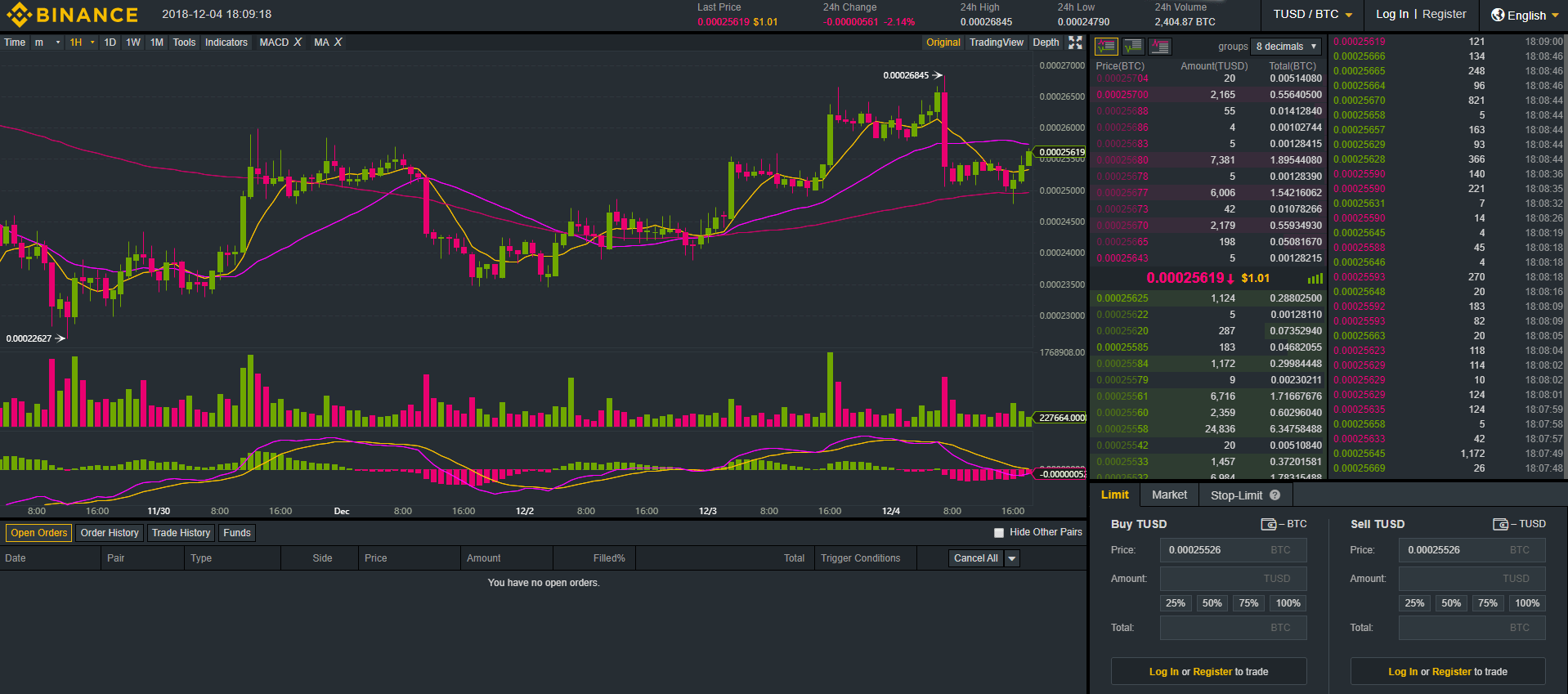Switch to the Market order tab
1568x694 pixels.
[1169, 495]
